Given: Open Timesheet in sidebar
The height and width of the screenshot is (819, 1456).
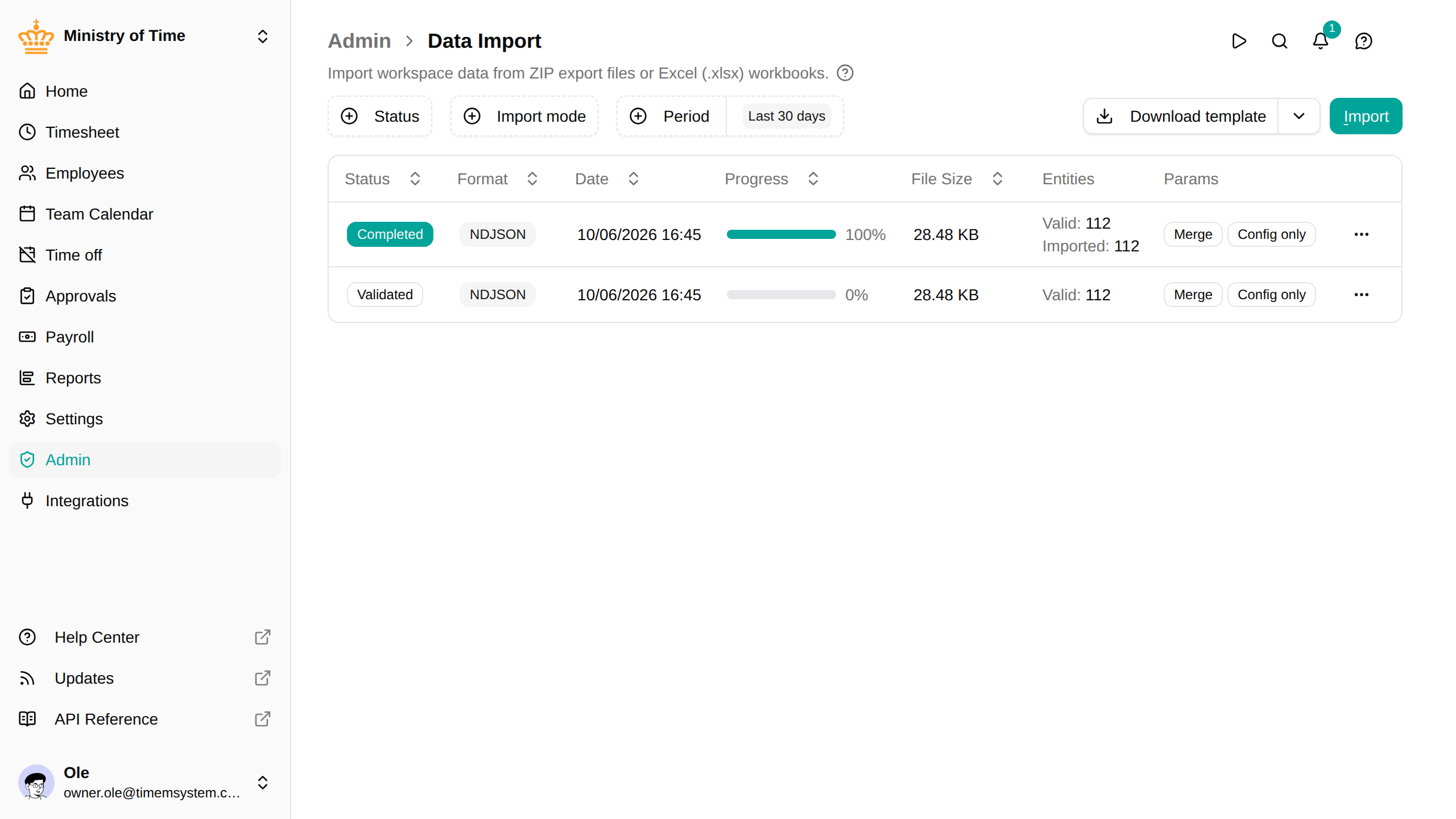Looking at the screenshot, I should click(145, 132).
